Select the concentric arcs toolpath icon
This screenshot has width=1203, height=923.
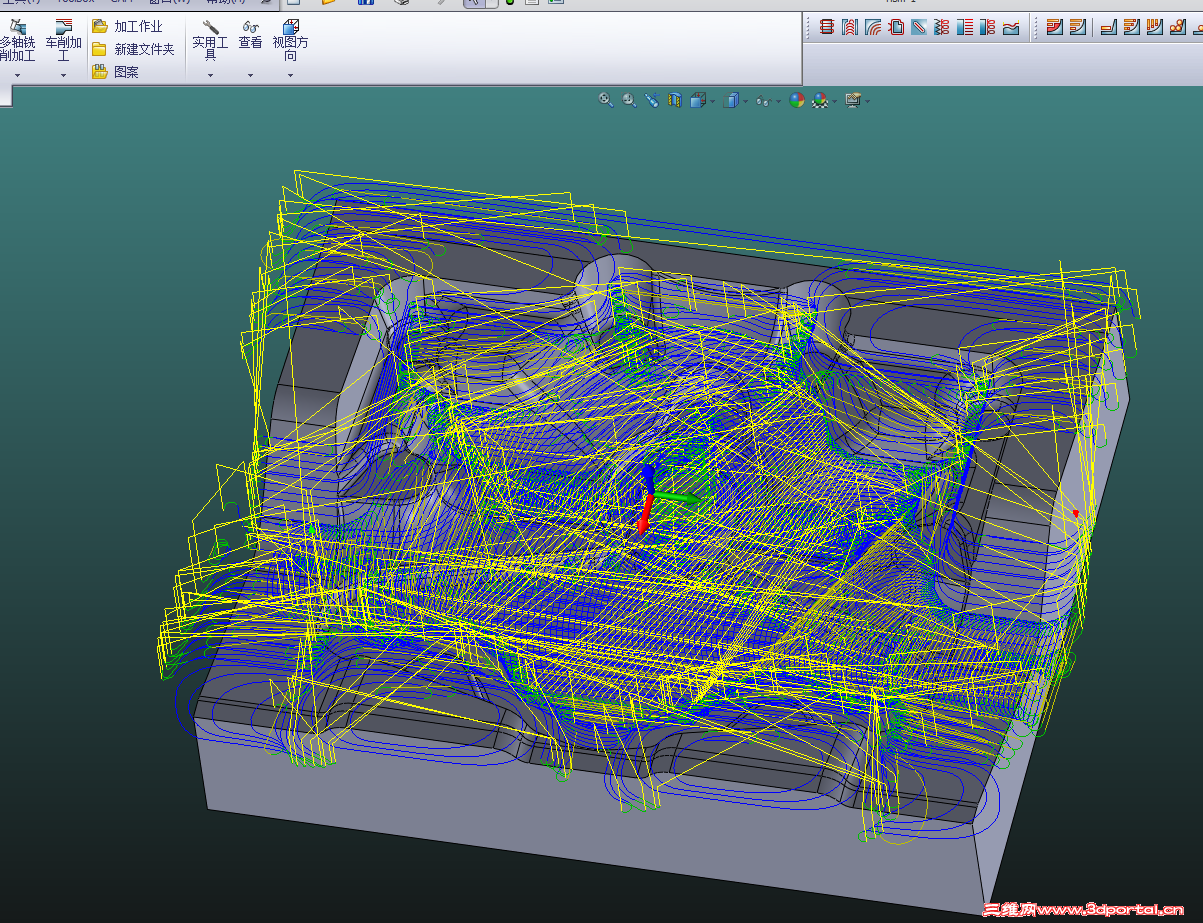tap(873, 27)
